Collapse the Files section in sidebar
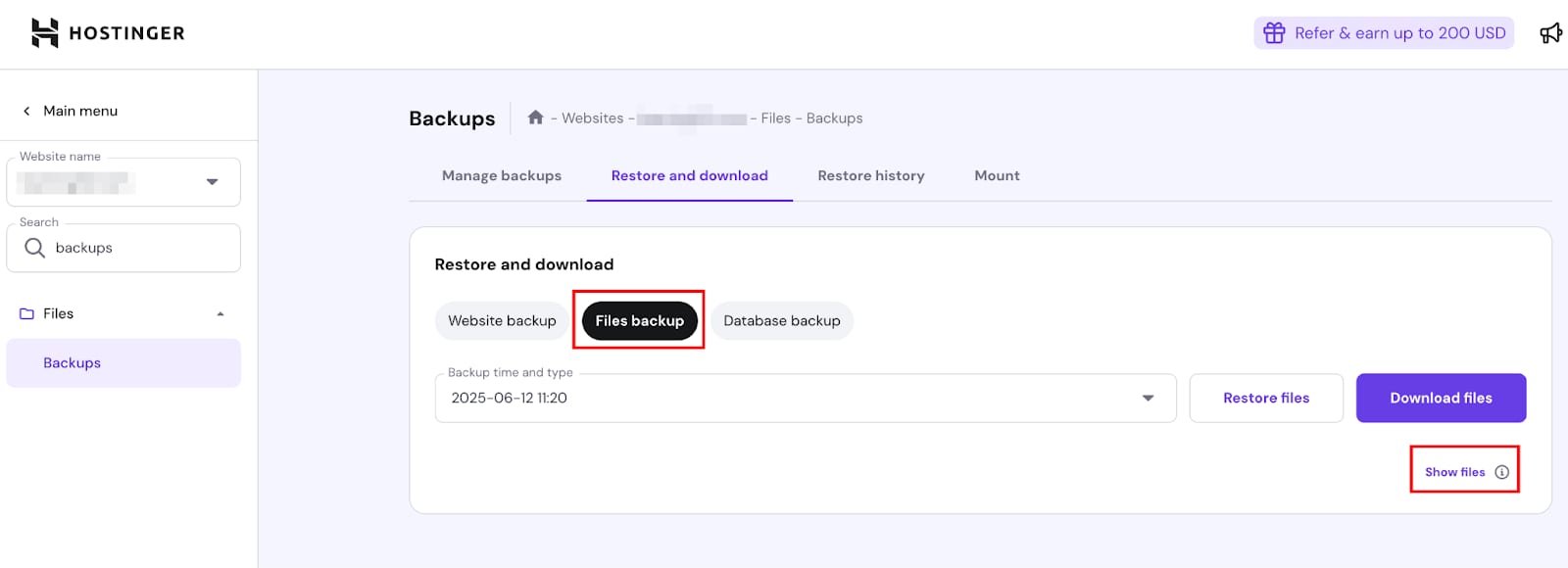The height and width of the screenshot is (568, 1568). tap(220, 314)
